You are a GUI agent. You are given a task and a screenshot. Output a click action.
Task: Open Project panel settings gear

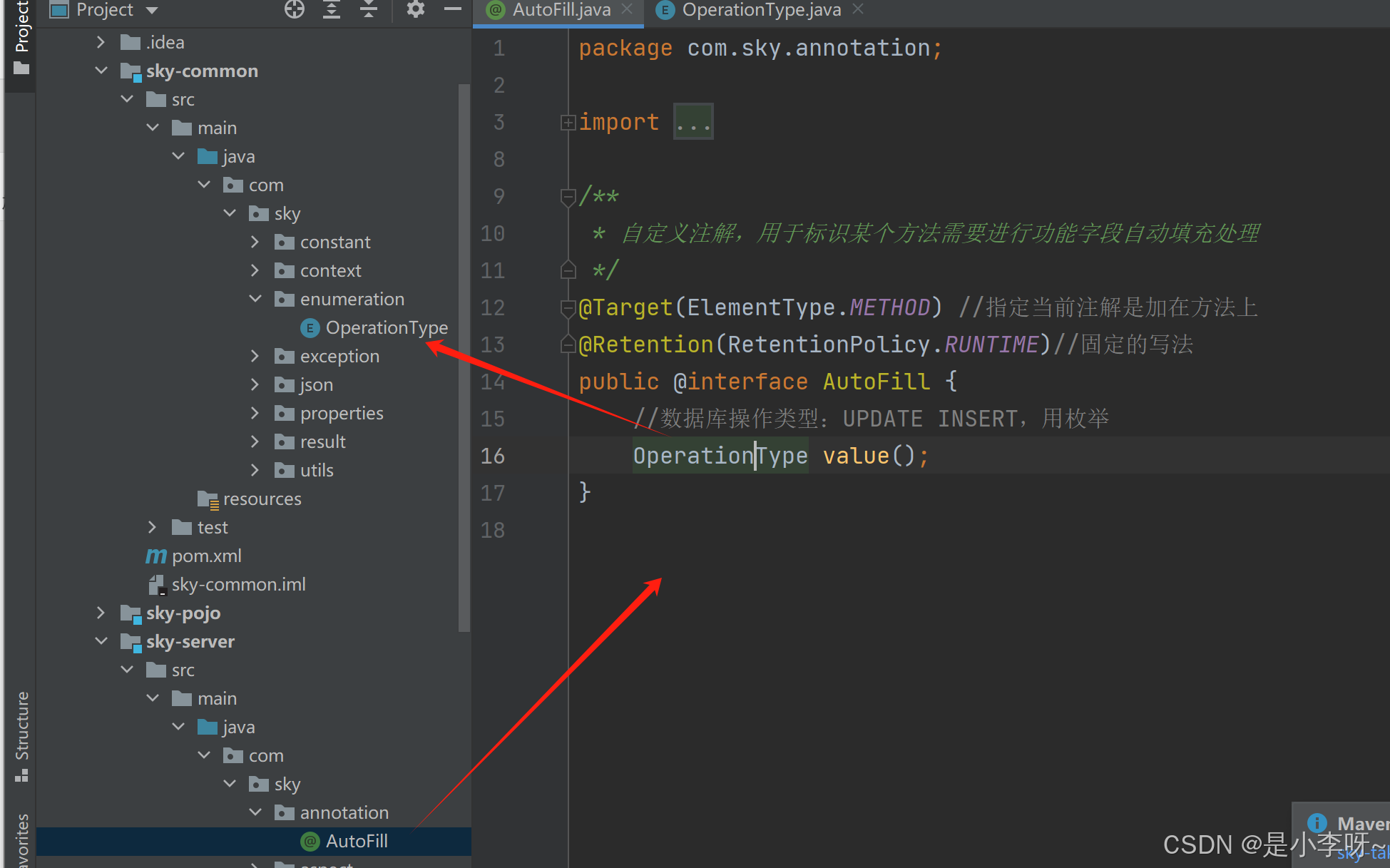coord(415,9)
